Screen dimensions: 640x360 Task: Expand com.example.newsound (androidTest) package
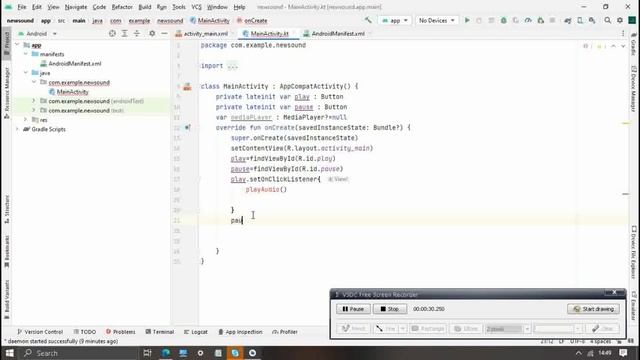pos(34,101)
